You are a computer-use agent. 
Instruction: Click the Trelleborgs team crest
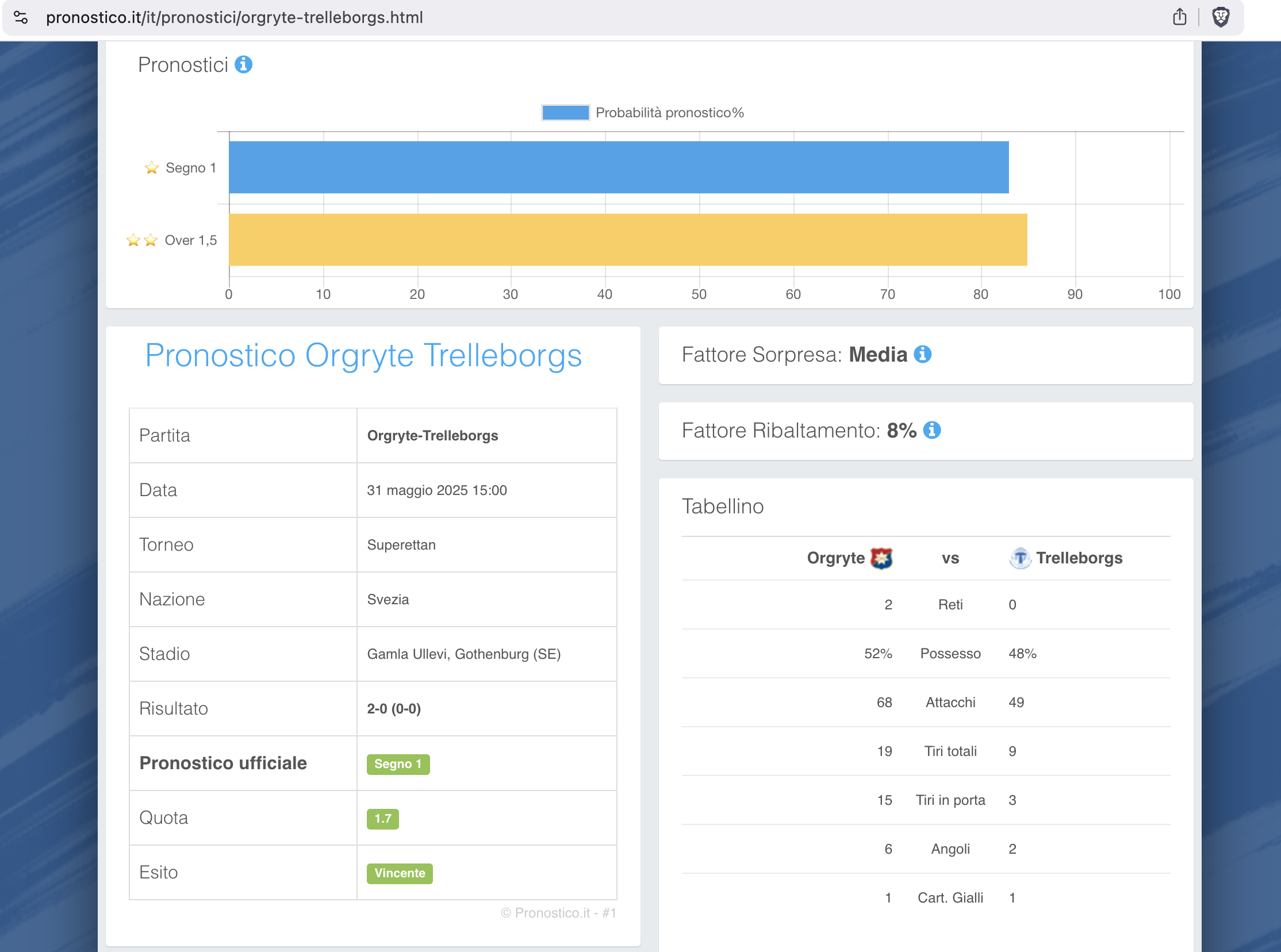point(1019,558)
